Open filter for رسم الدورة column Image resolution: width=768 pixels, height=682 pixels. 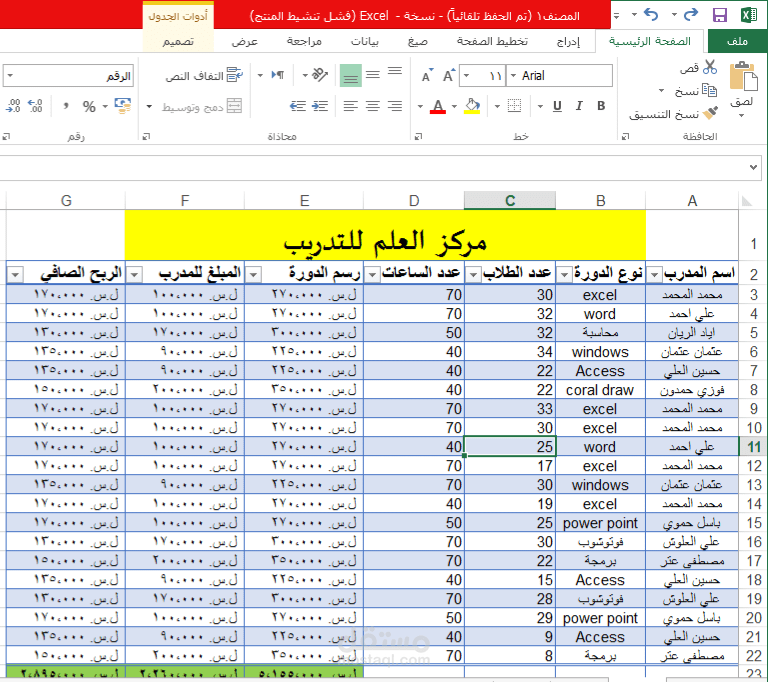[254, 275]
